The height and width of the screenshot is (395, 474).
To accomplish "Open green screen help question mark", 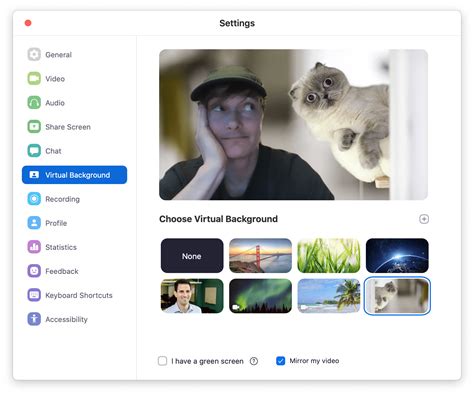I will tap(254, 361).
